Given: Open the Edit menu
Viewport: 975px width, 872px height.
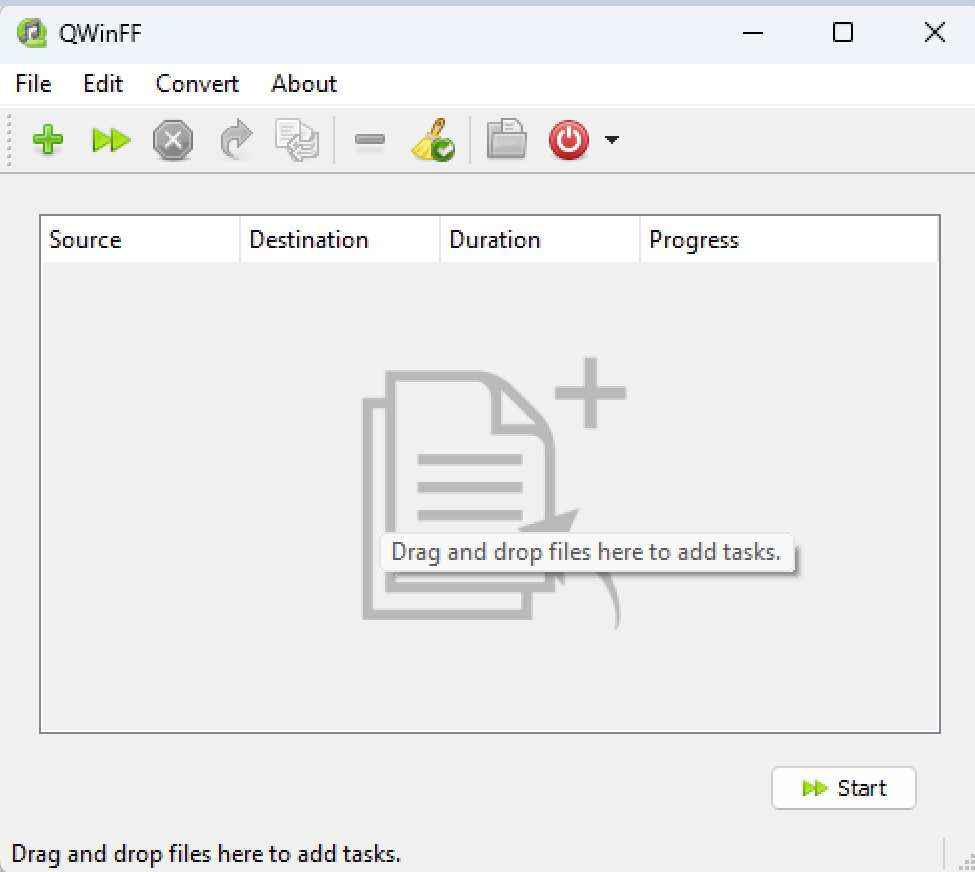Looking at the screenshot, I should click(103, 84).
